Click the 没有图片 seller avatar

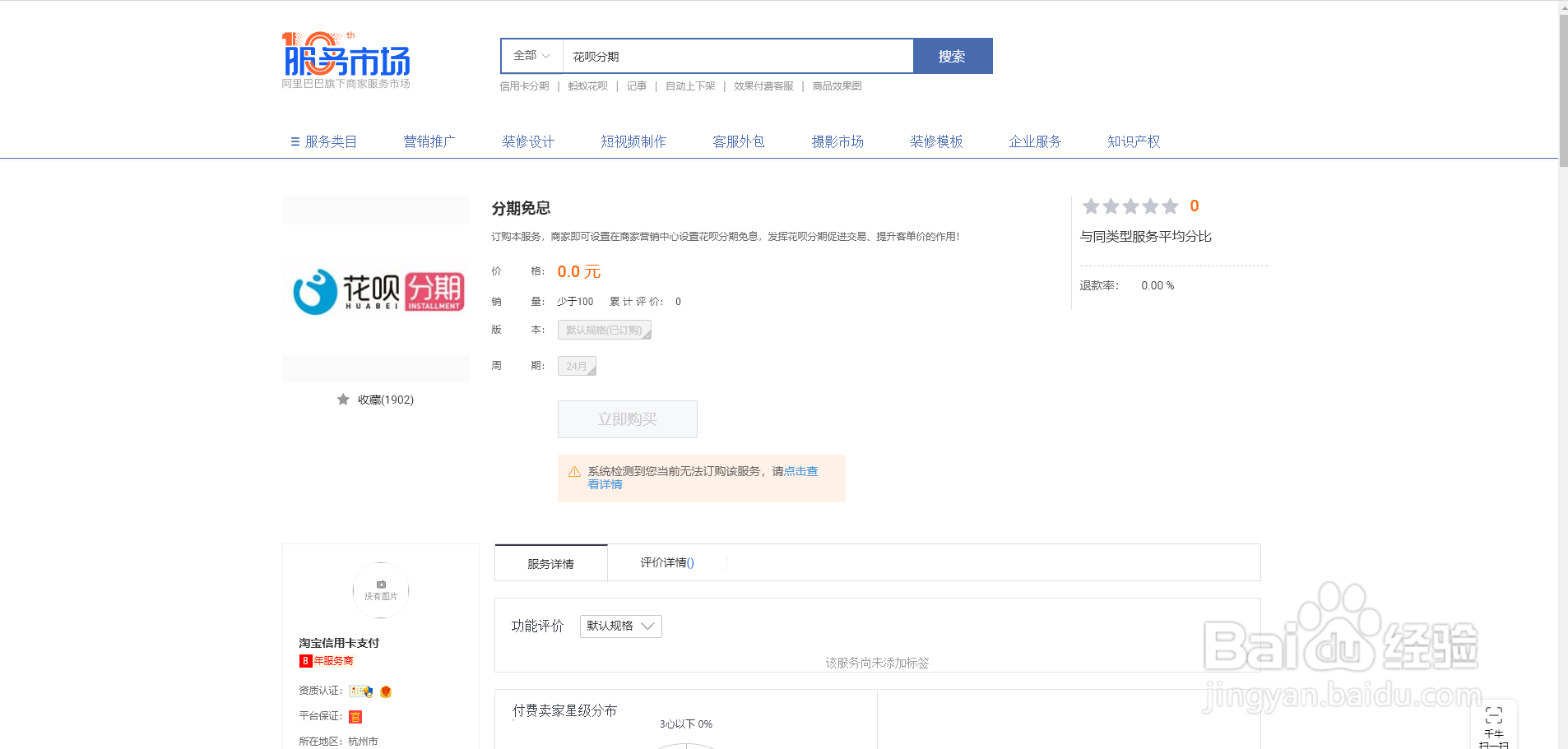click(381, 590)
